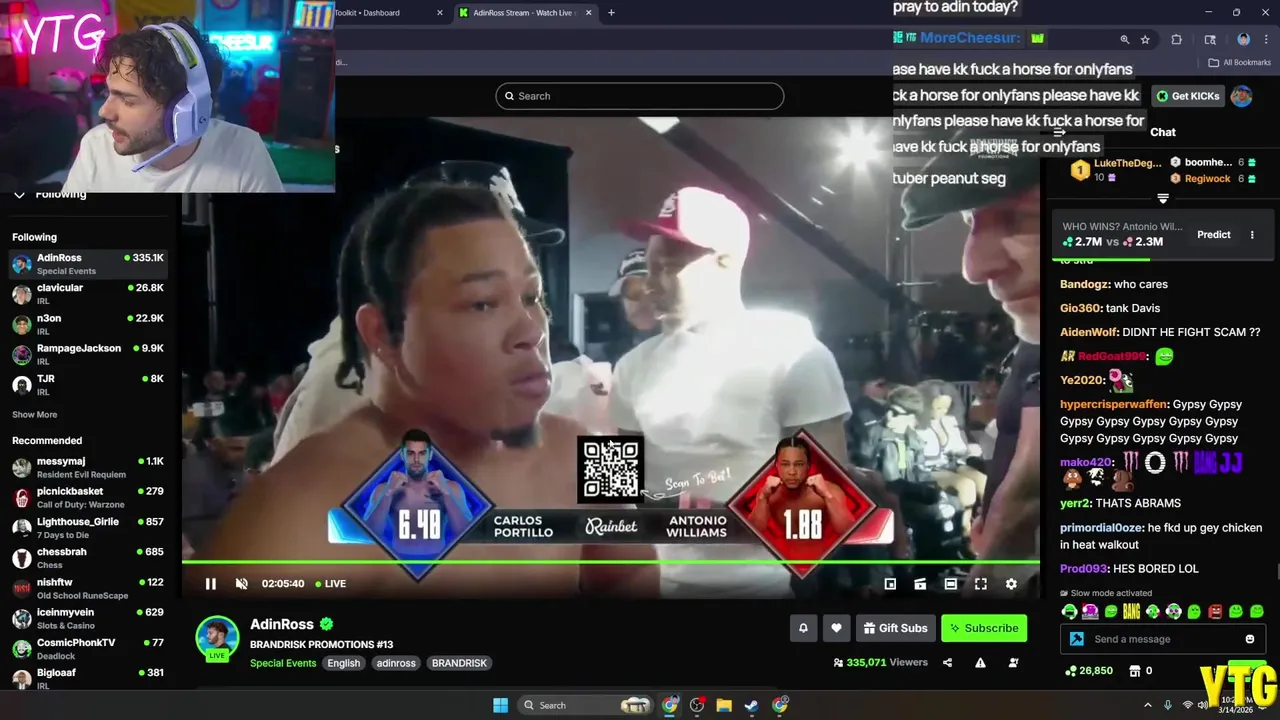
Task: Click the adinross tag
Action: [x=396, y=663]
